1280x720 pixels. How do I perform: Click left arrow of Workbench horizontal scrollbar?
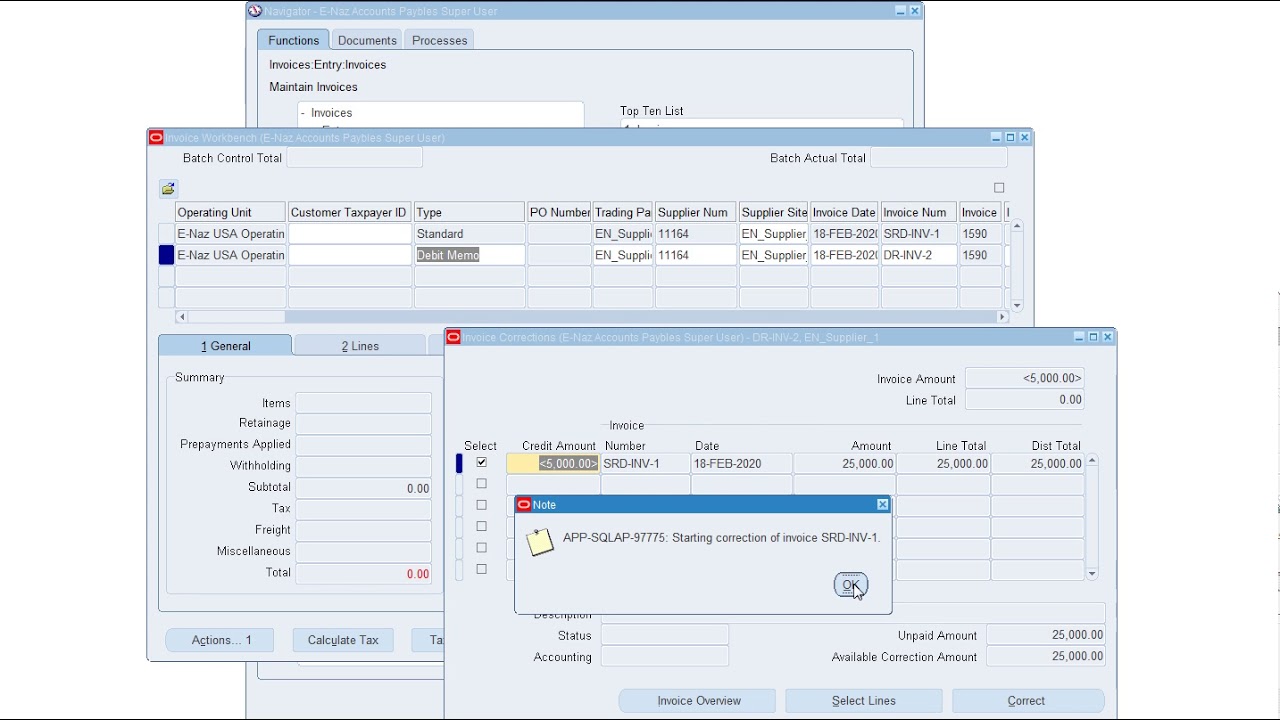181,317
